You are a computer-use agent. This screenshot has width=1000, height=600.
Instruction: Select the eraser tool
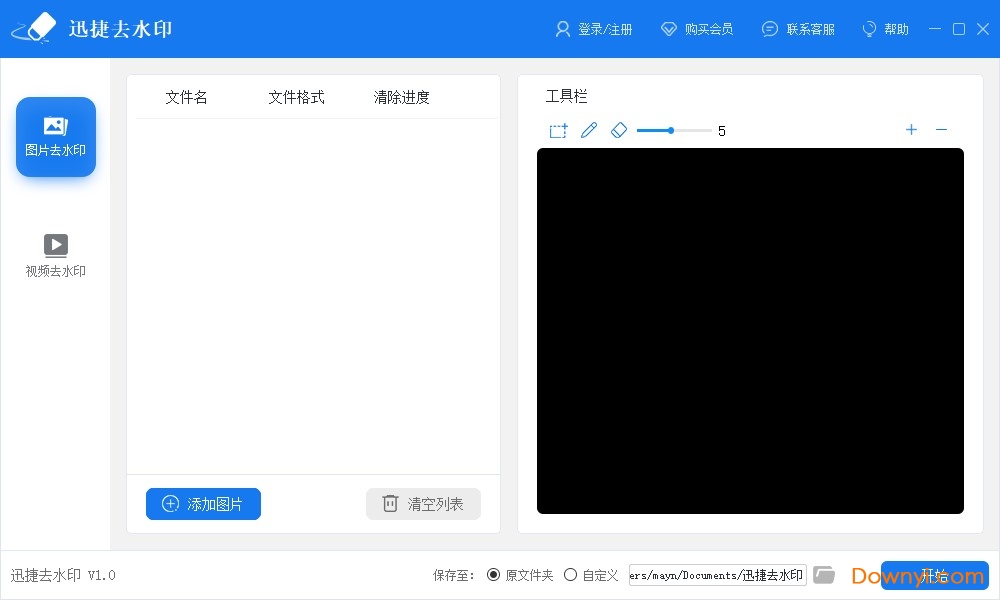(x=619, y=130)
